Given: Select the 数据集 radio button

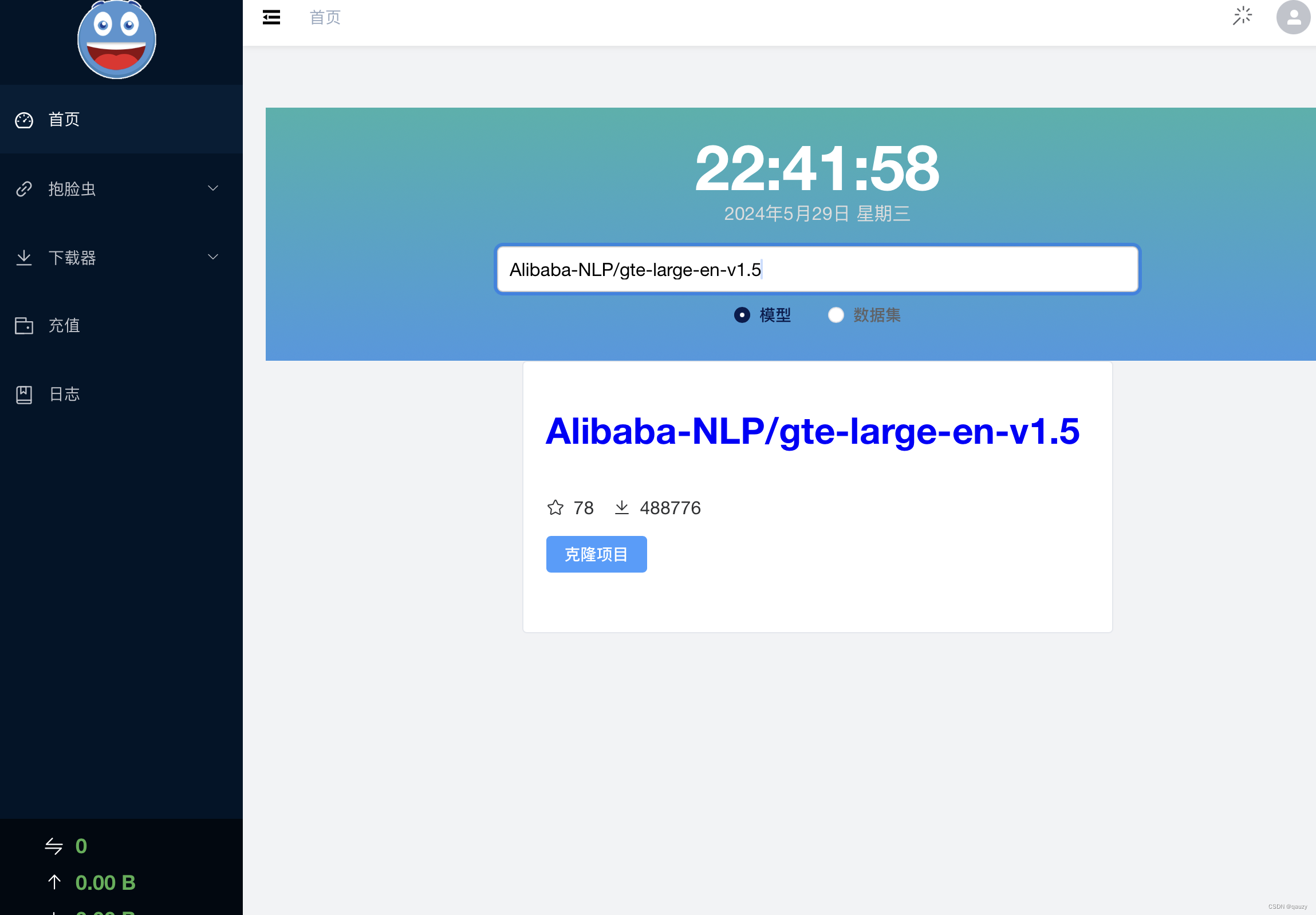Looking at the screenshot, I should tap(836, 315).
